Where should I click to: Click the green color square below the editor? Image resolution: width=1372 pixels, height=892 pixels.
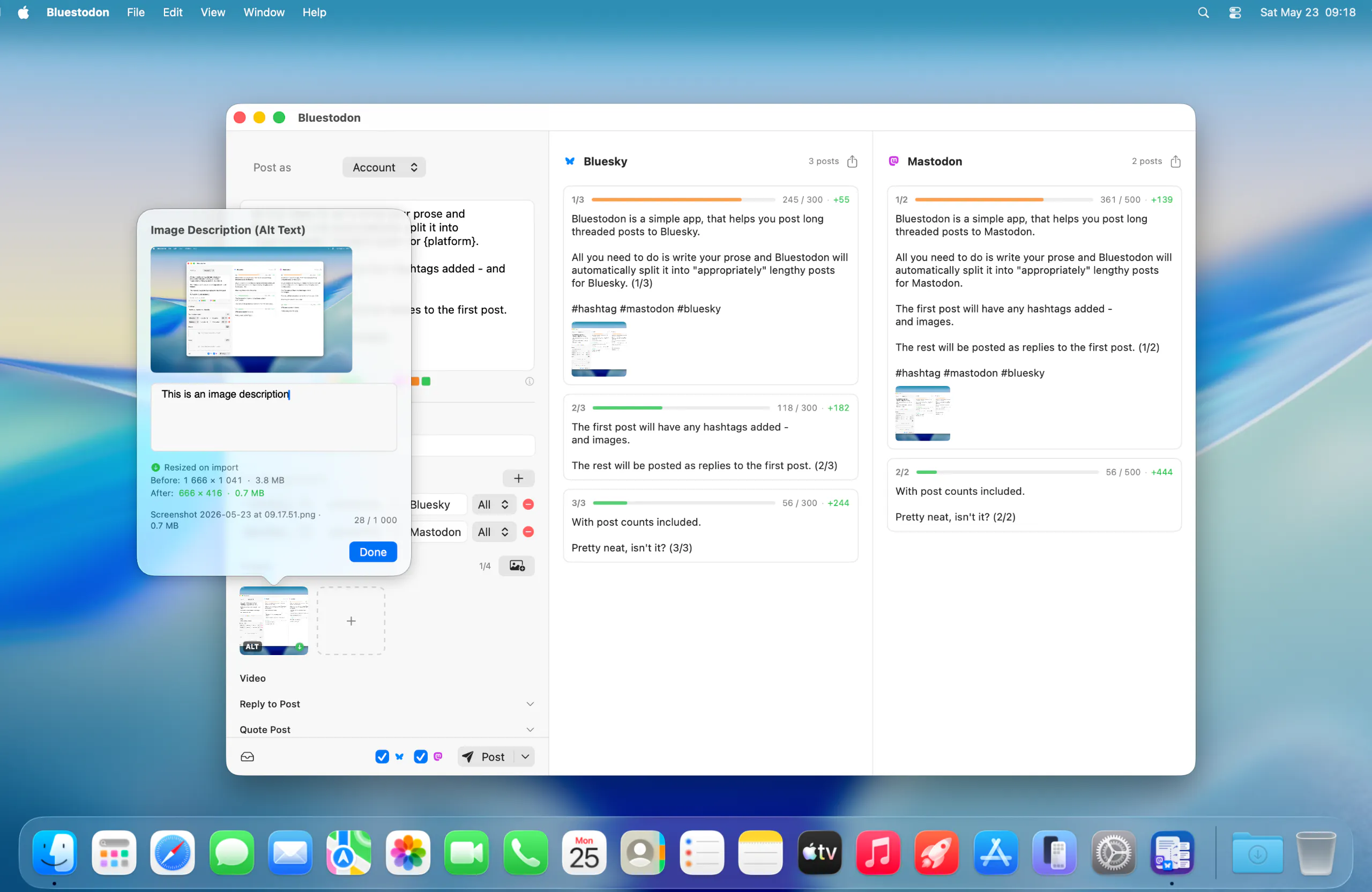click(426, 381)
